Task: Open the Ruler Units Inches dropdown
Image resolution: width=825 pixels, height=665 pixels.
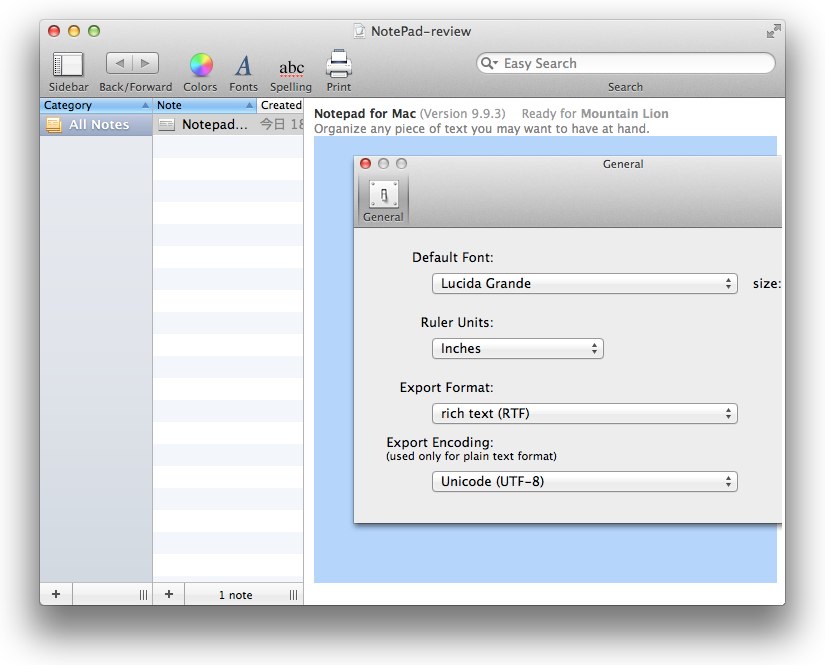Action: click(518, 349)
